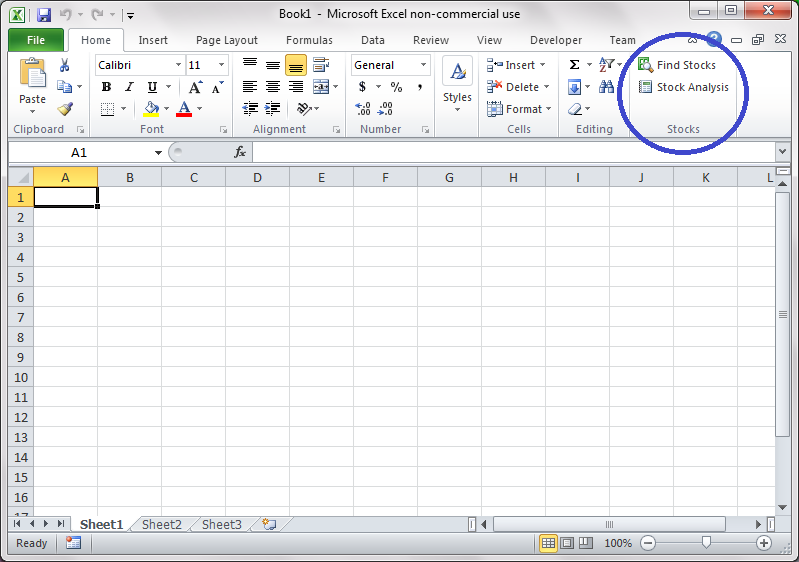
Task: Open Find & Select binoculars
Action: pos(606,87)
